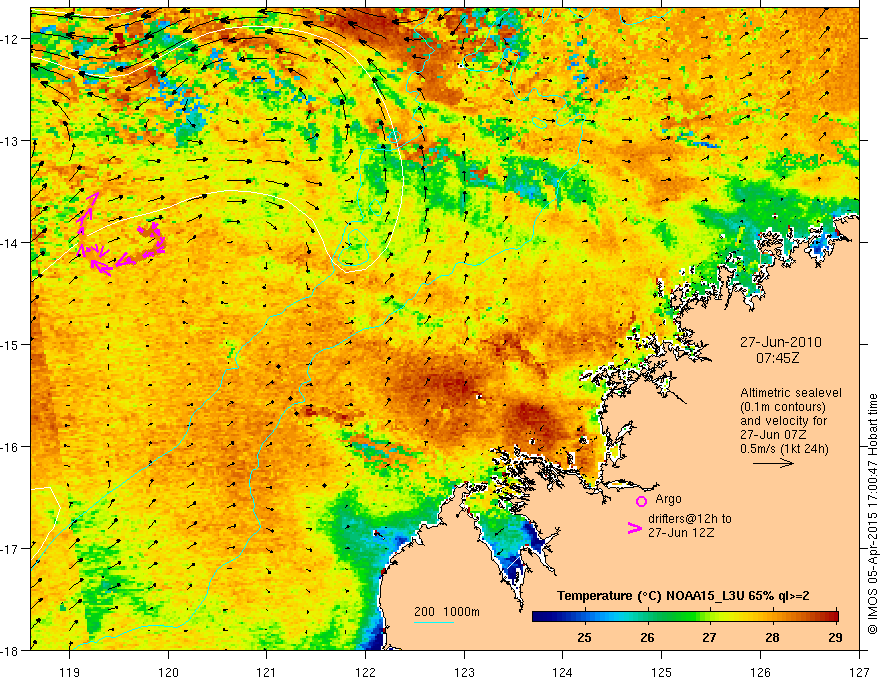Viewport: 880px width, 680px height.
Task: Click the Argo magenta circle legend symbol
Action: point(641,501)
